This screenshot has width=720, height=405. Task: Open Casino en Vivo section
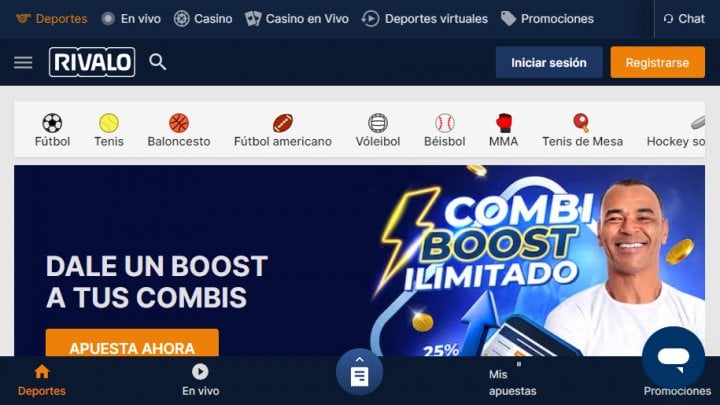[297, 19]
